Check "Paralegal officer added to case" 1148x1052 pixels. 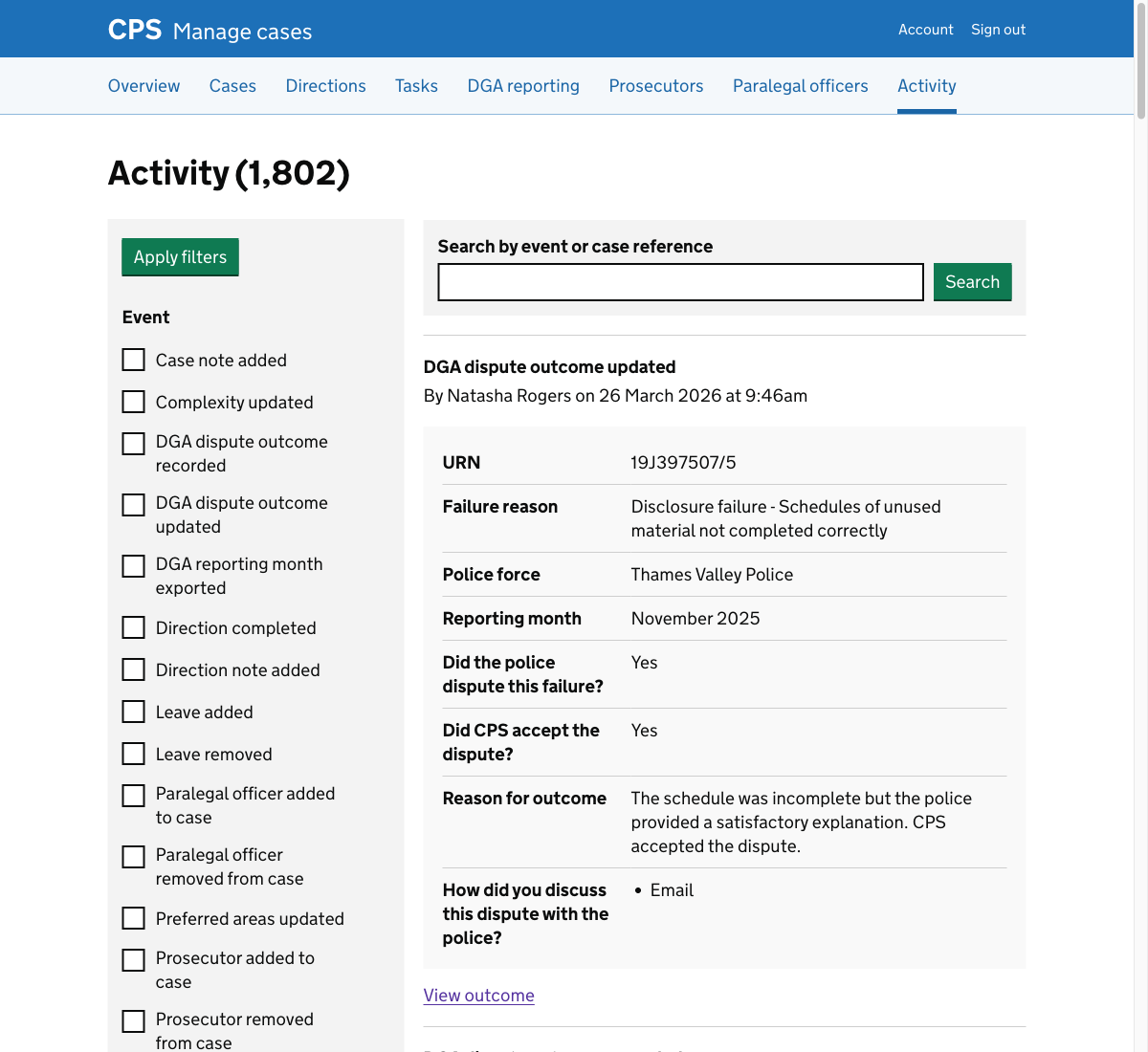[133, 795]
